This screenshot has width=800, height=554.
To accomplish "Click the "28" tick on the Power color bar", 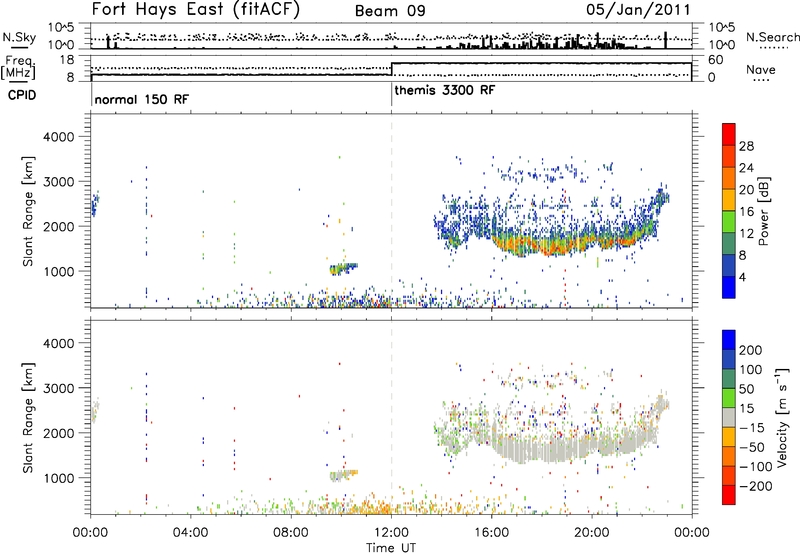I will point(746,146).
